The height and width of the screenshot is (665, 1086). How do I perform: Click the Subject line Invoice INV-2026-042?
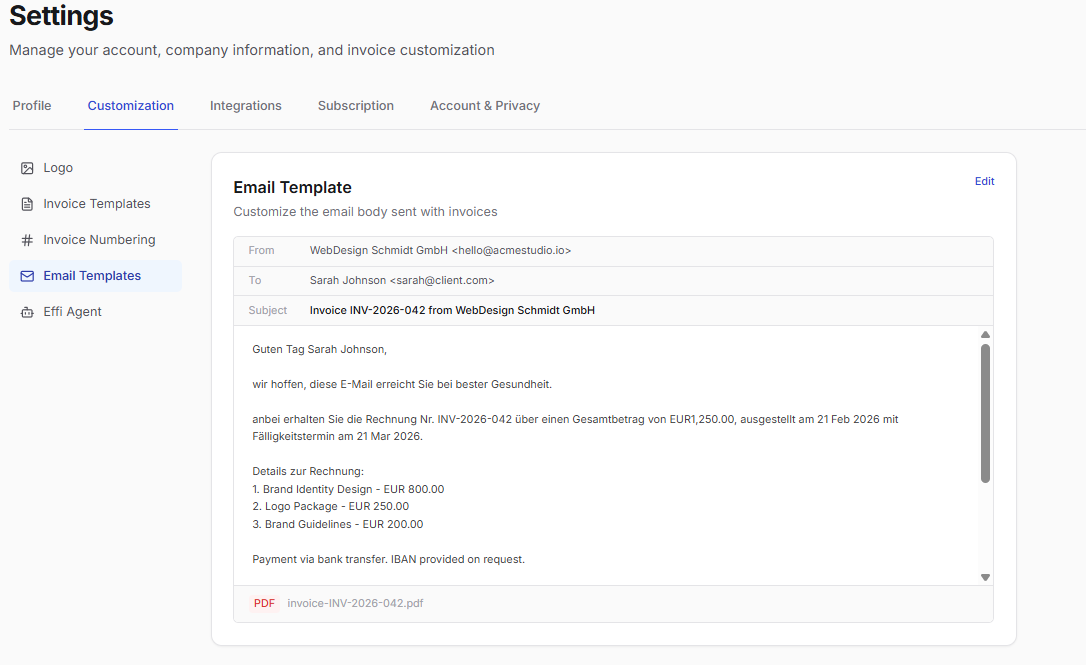click(x=452, y=310)
